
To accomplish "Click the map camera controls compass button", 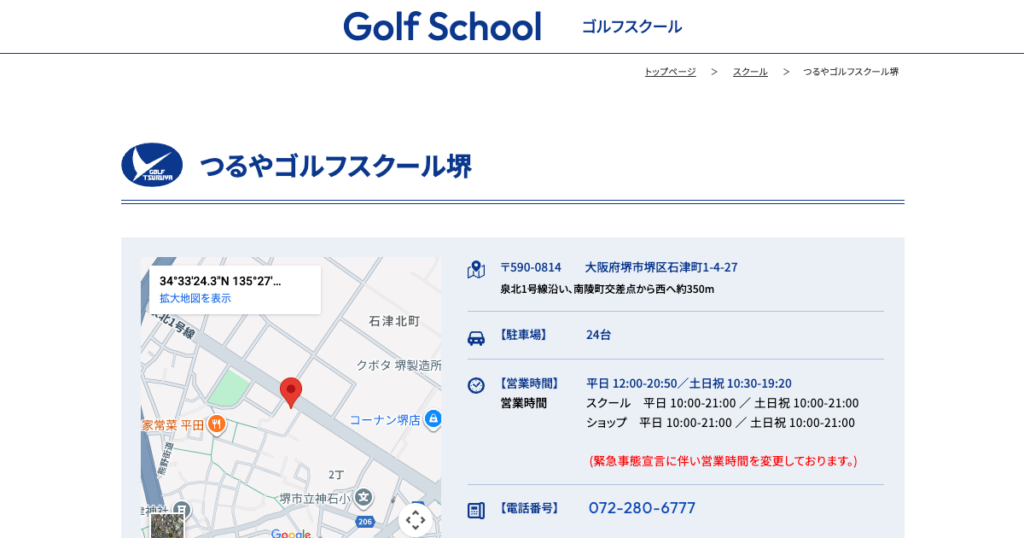I will [415, 519].
